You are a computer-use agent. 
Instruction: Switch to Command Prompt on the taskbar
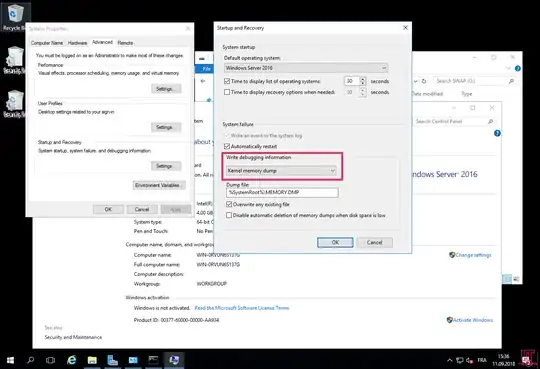pyautogui.click(x=153, y=360)
